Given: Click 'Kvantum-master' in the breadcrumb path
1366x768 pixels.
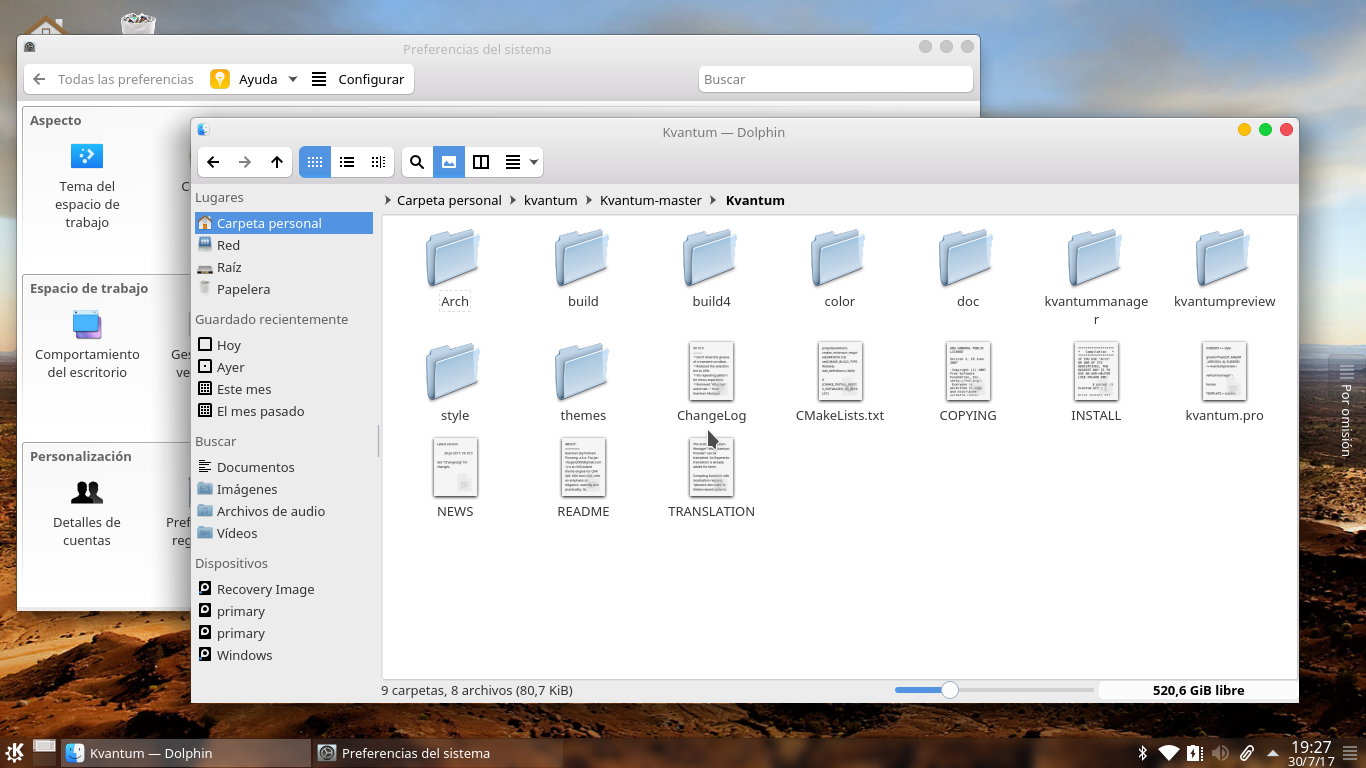Looking at the screenshot, I should coord(651,200).
